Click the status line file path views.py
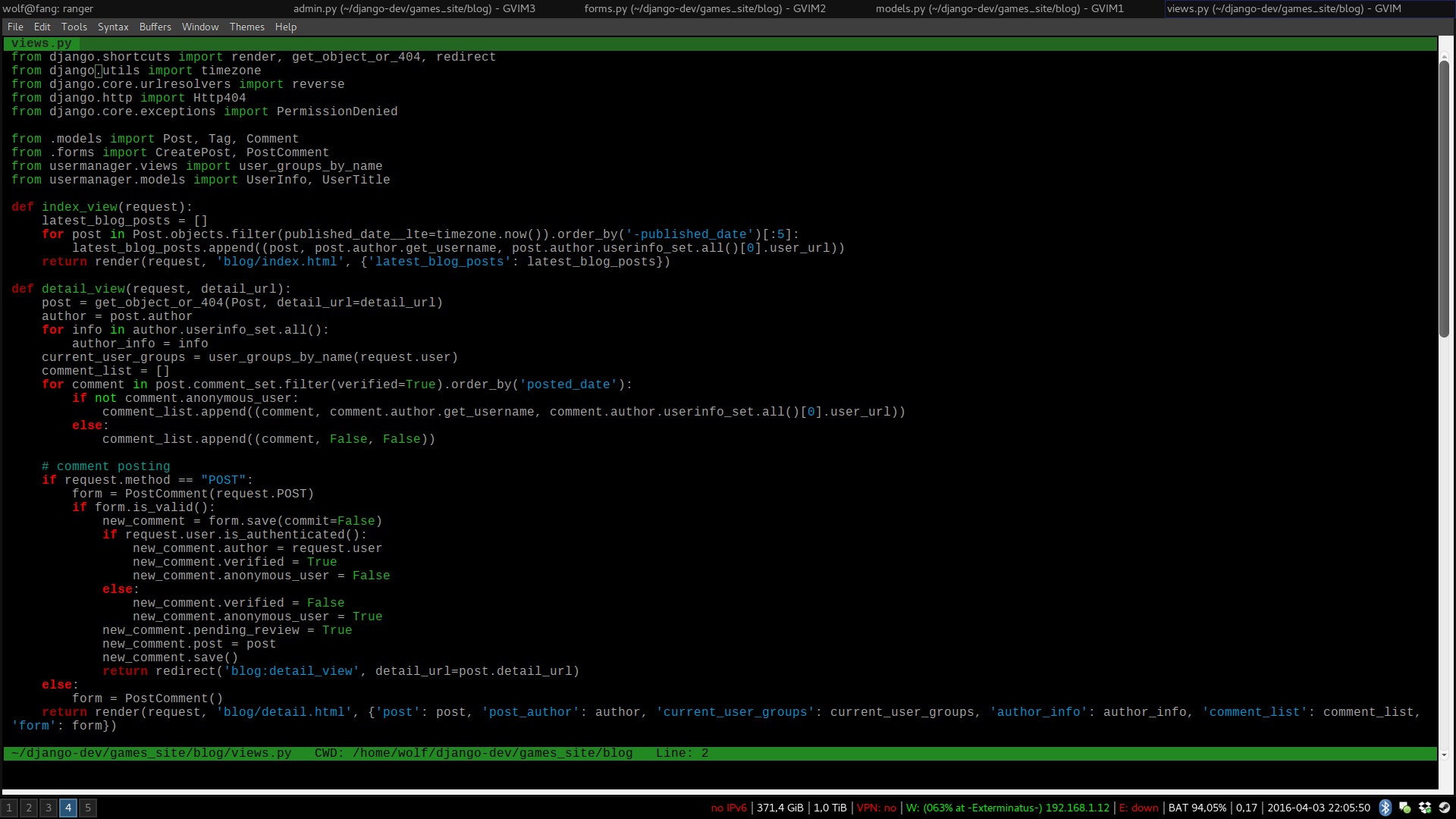Image resolution: width=1456 pixels, height=819 pixels. click(151, 753)
